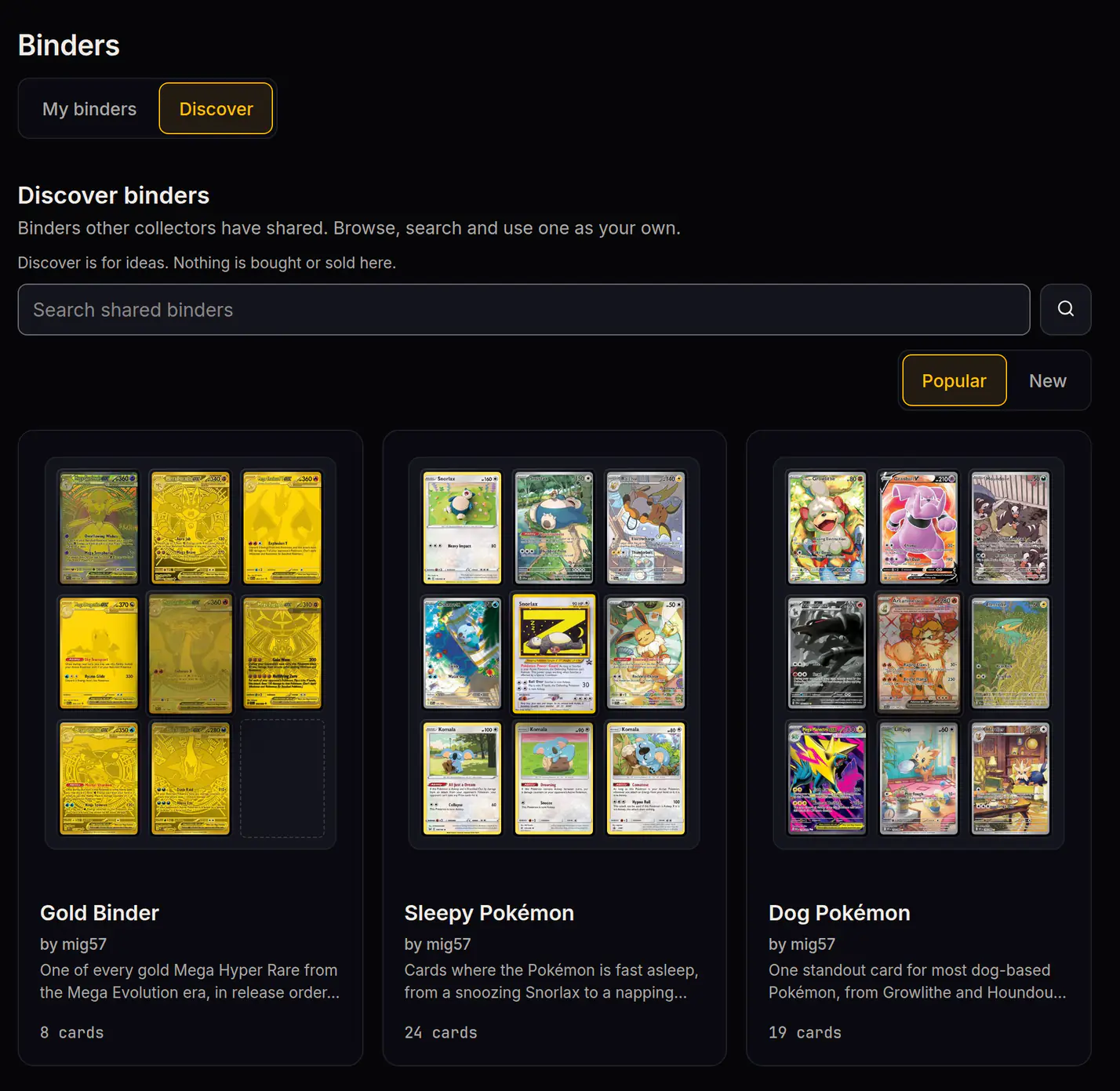Sort shared binders by New
The height and width of the screenshot is (1091, 1120).
click(x=1047, y=380)
